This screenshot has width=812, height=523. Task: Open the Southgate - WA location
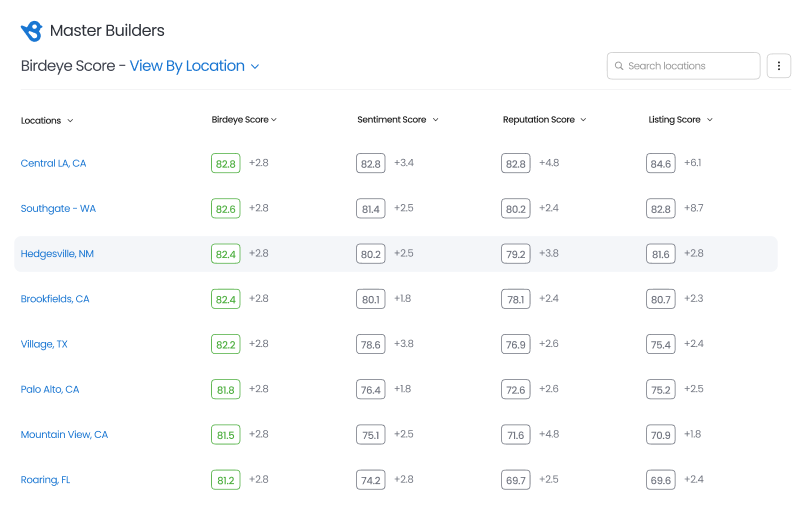point(58,208)
